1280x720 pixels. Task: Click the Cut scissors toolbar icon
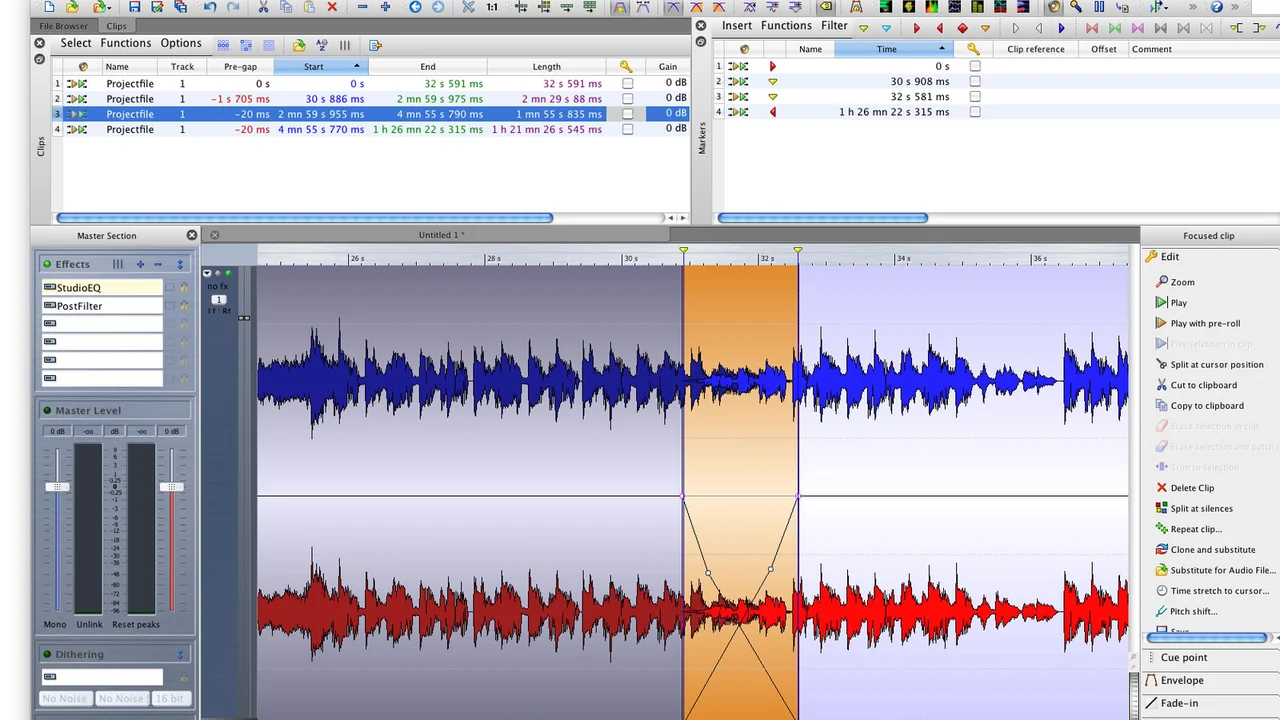tap(263, 7)
